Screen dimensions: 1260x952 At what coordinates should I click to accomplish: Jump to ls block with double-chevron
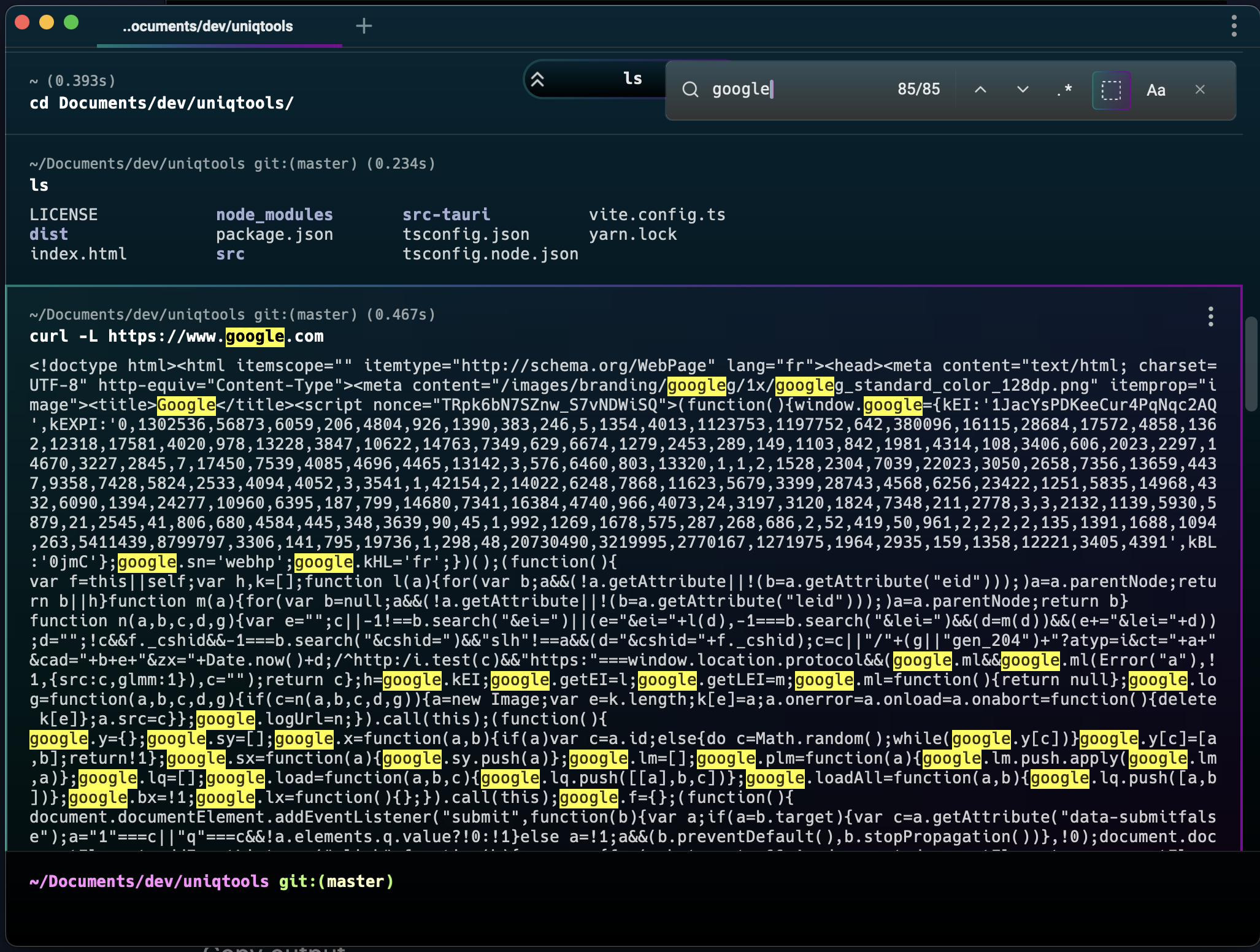537,79
